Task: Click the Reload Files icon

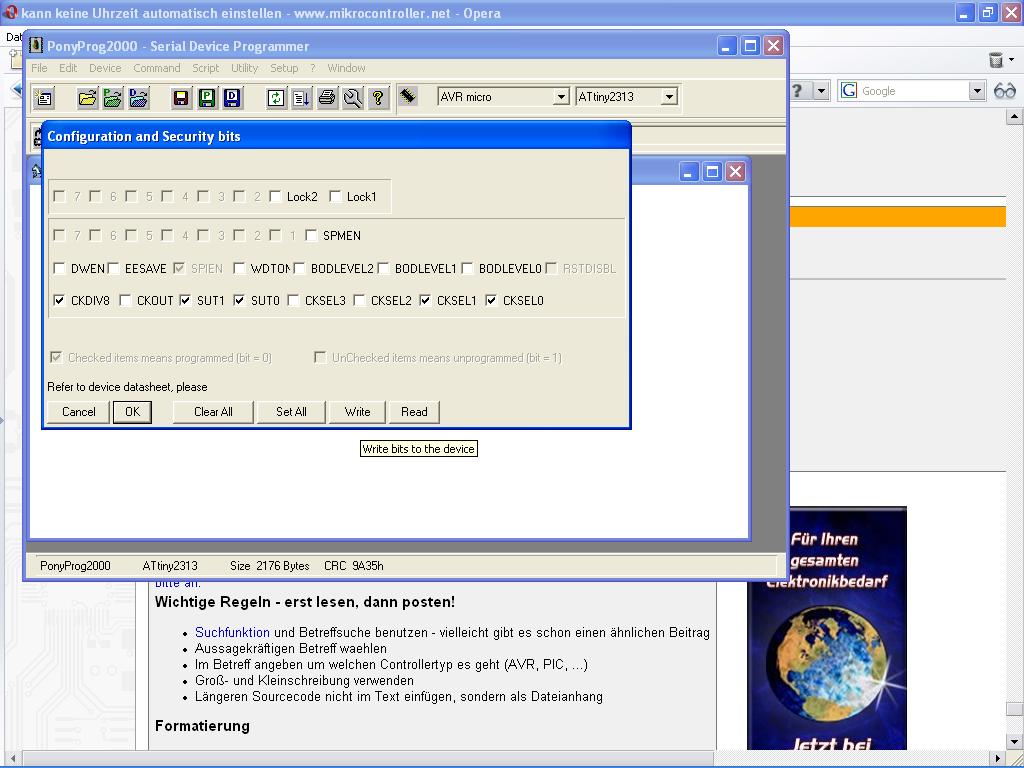Action: pos(276,98)
